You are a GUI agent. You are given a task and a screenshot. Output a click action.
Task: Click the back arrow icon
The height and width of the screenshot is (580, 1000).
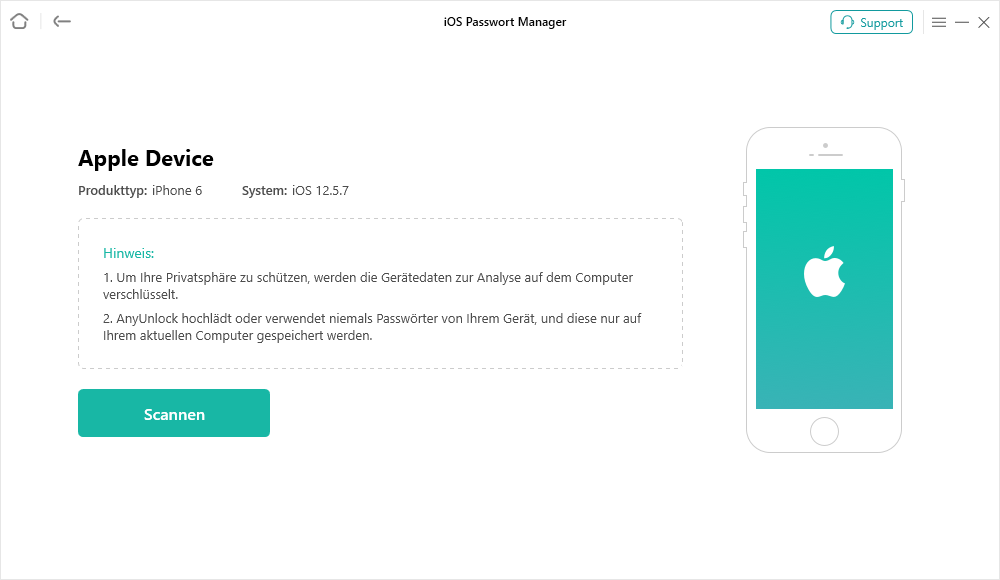point(62,22)
